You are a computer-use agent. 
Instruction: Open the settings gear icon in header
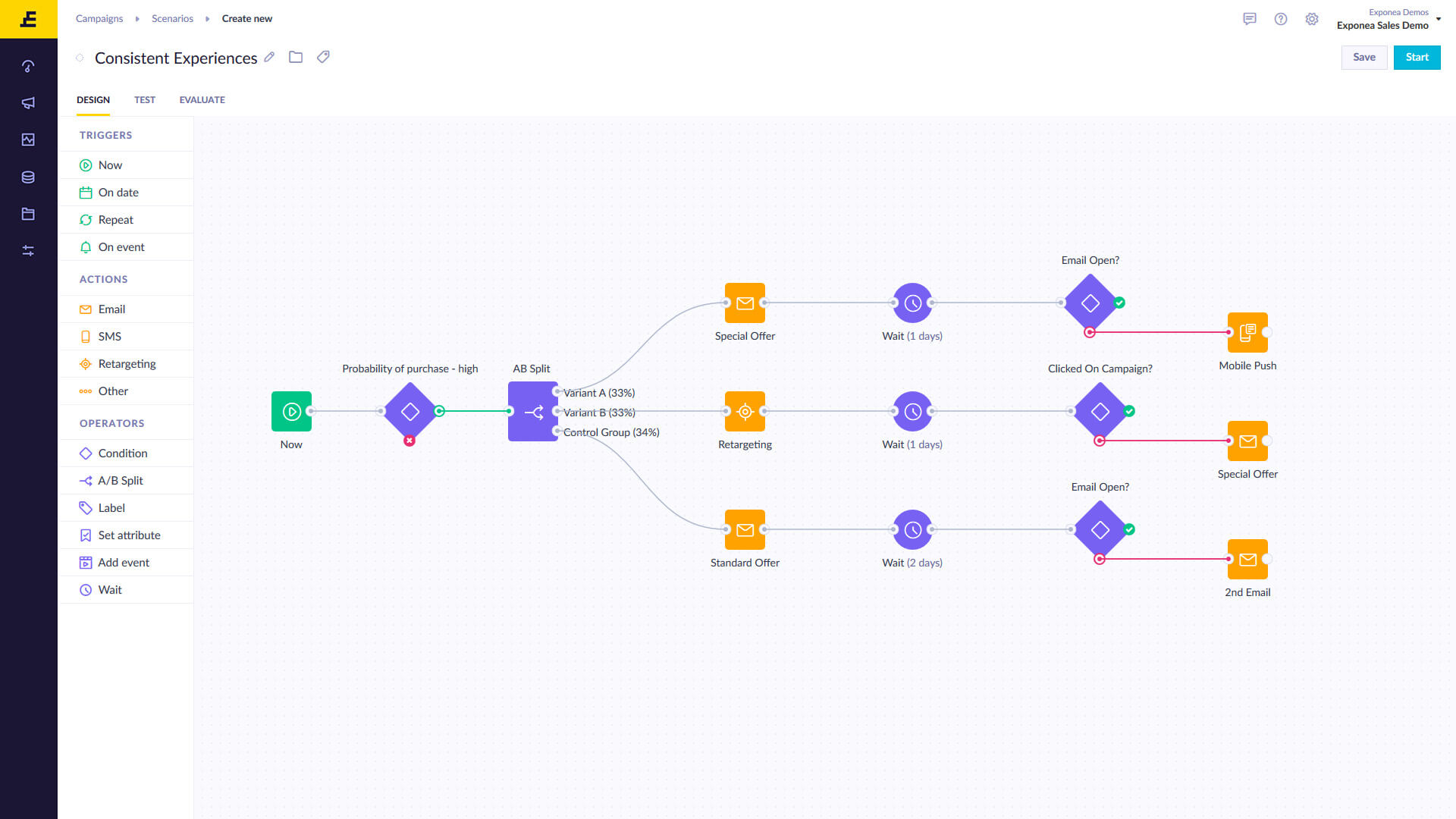[x=1312, y=19]
